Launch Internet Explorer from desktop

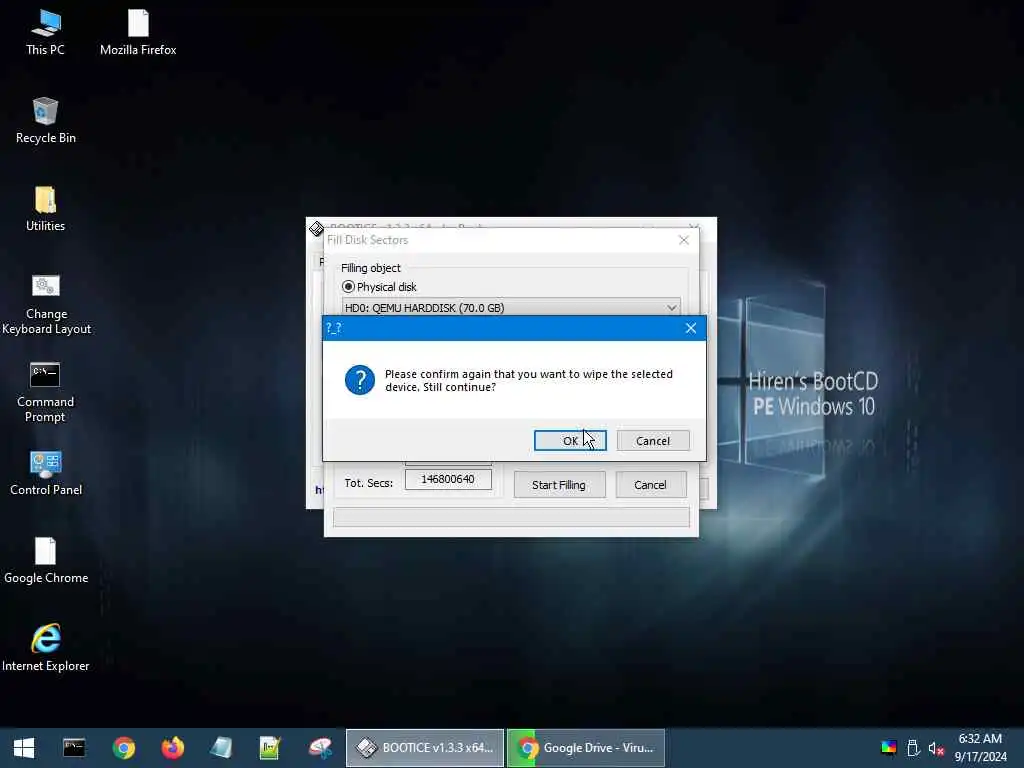pos(46,648)
